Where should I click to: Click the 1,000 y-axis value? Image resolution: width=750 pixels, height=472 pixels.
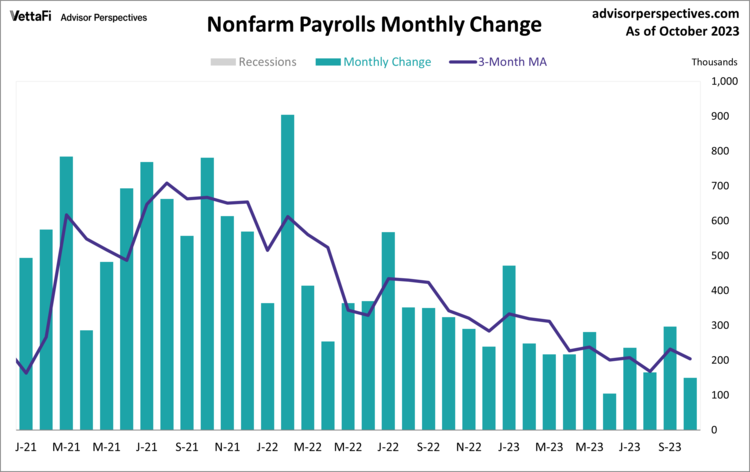pyautogui.click(x=723, y=82)
